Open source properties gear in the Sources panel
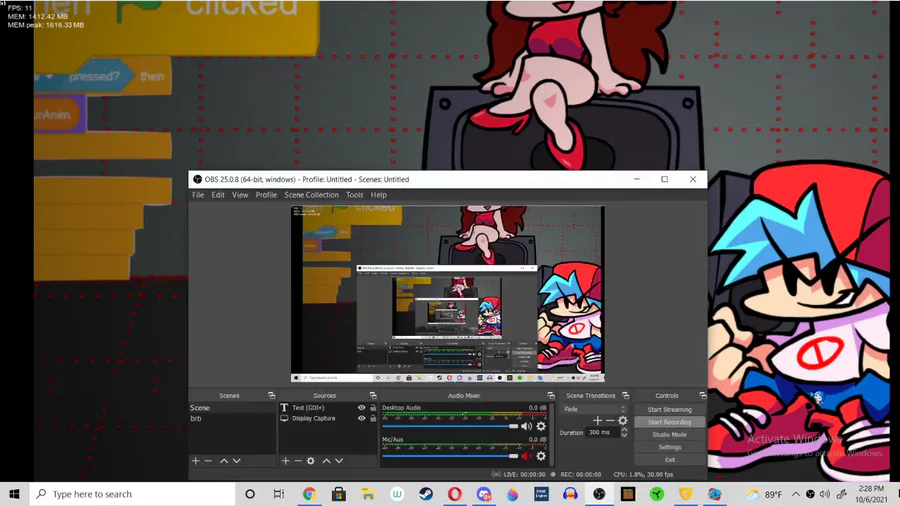The width and height of the screenshot is (900, 506). tap(311, 461)
